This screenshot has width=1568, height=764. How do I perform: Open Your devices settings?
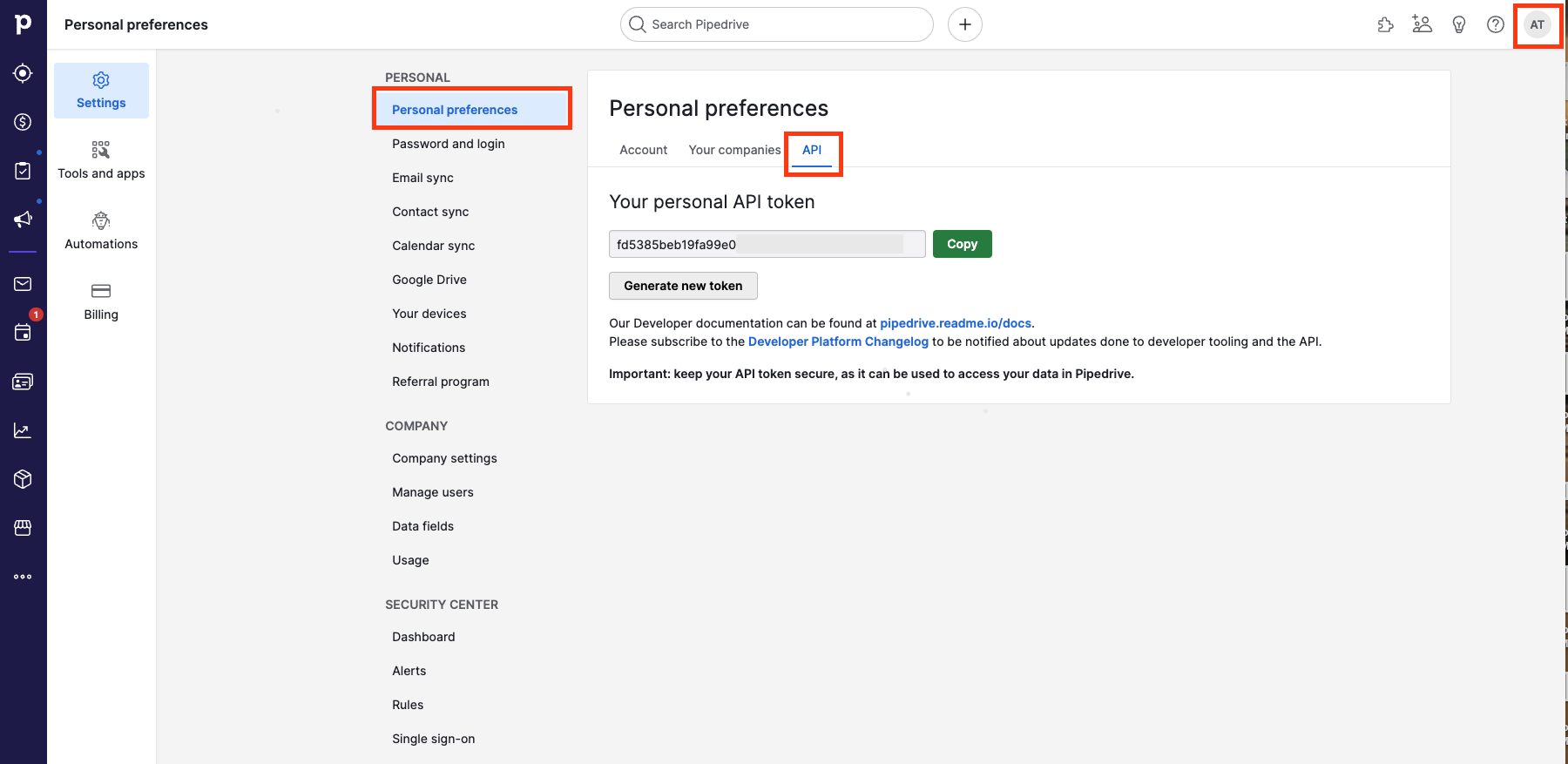429,314
